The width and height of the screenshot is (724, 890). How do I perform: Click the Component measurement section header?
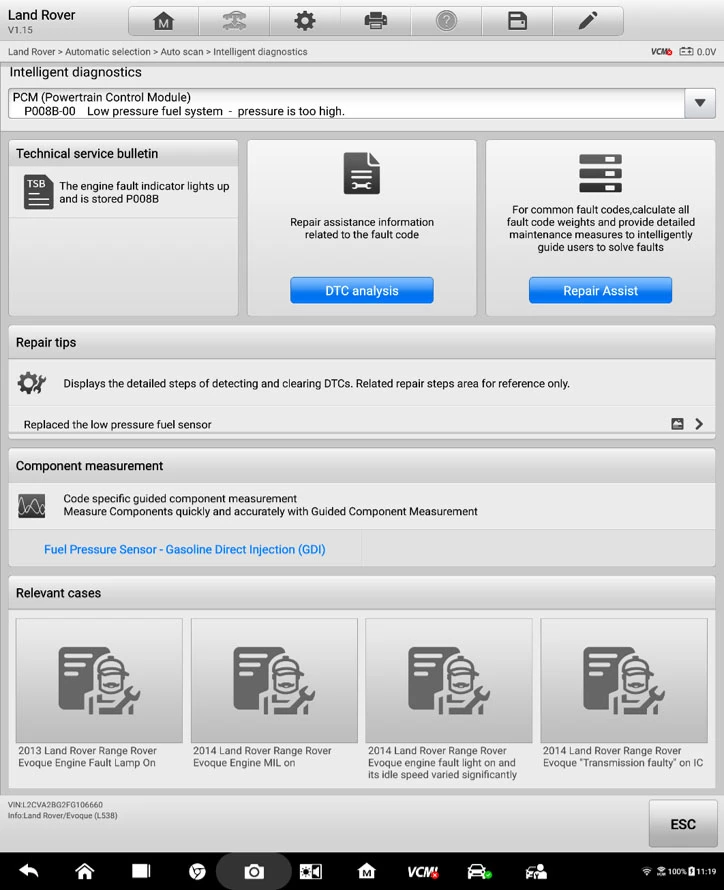click(361, 466)
